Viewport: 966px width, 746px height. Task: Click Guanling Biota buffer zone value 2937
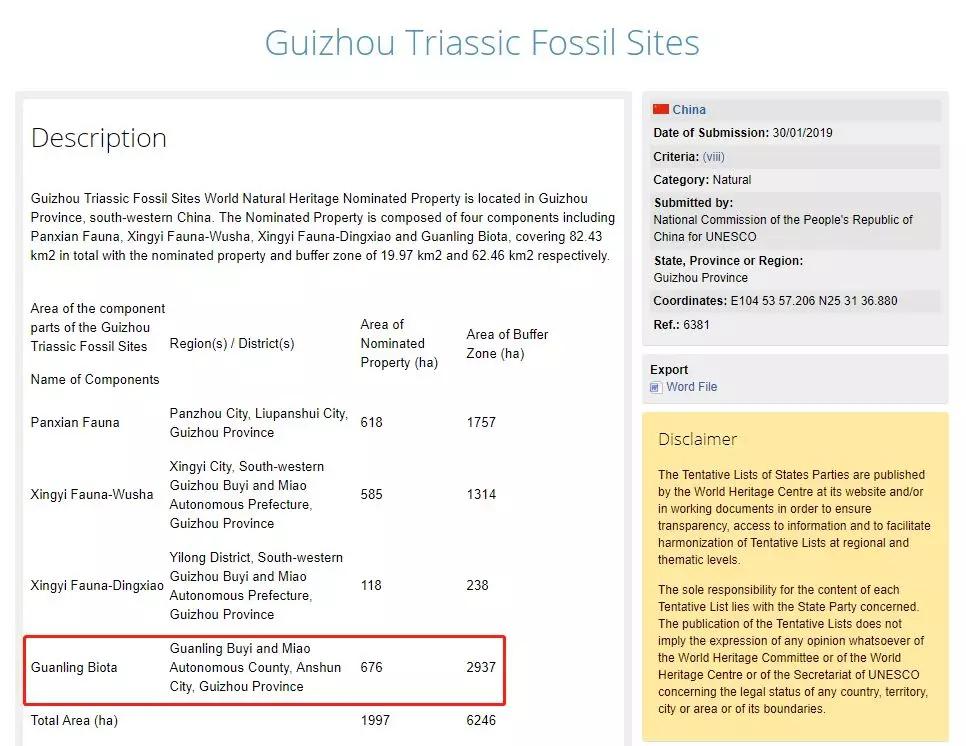[481, 668]
